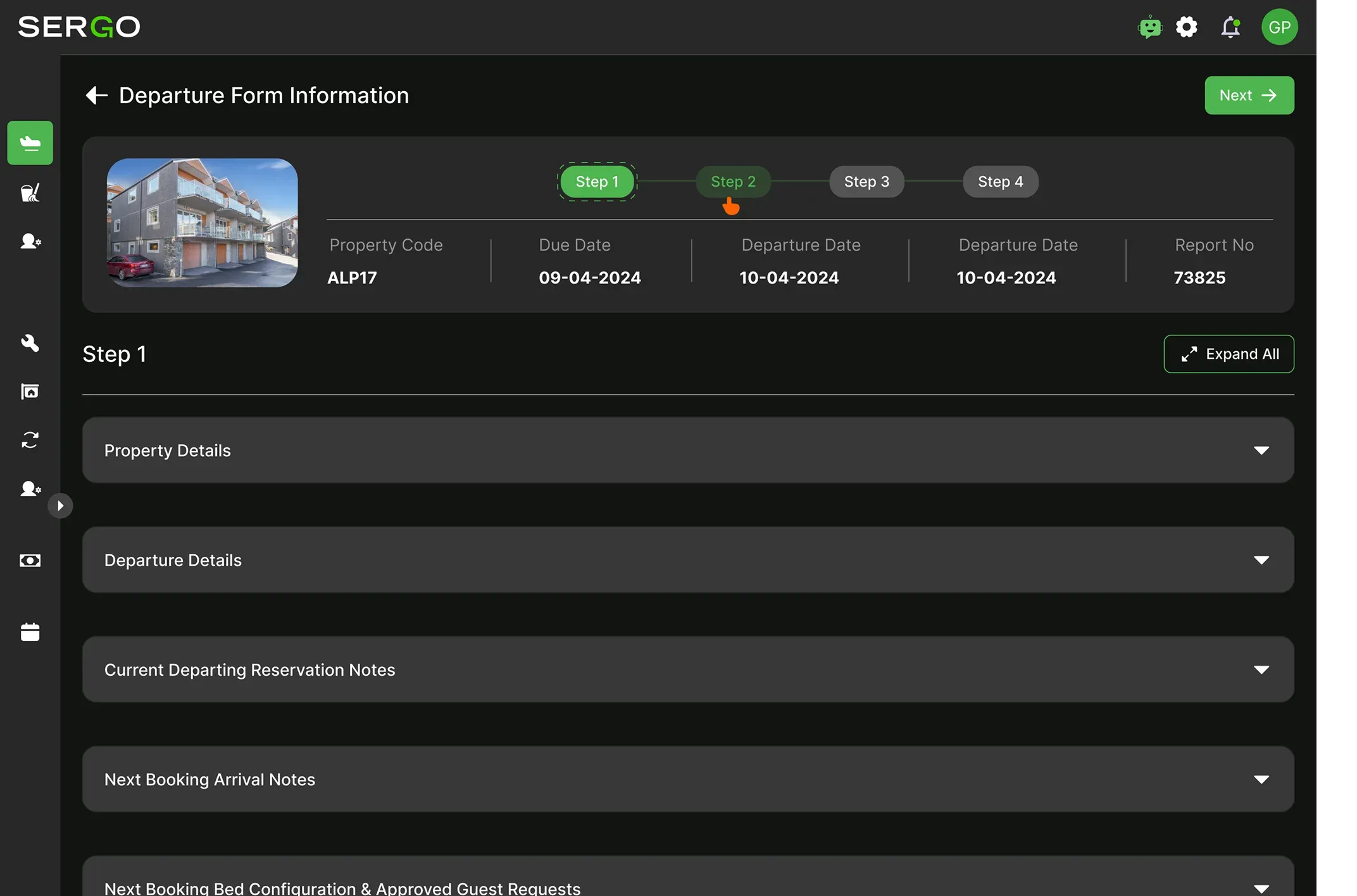This screenshot has width=1357, height=896.
Task: Select the report number 73825
Action: point(1199,278)
